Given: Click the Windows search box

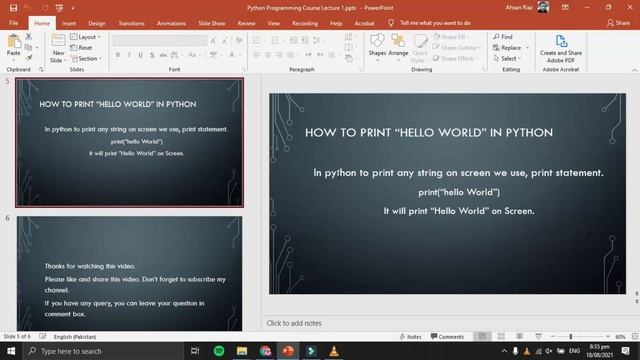Looking at the screenshot, I should point(104,351).
